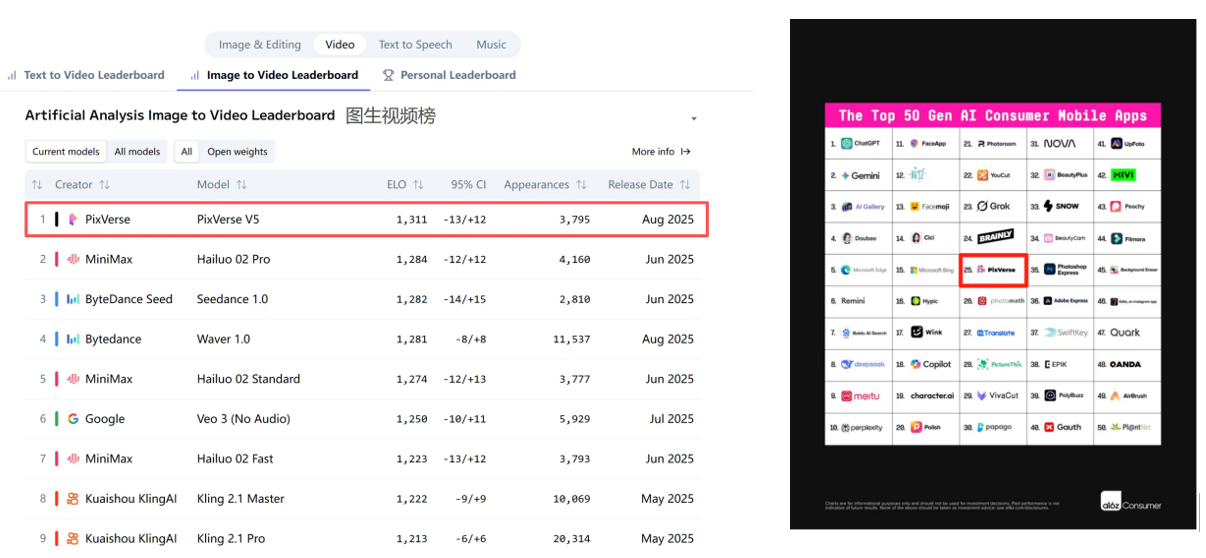
Task: Click the Top 50 Gen AI Consumer Mobile Apps heading
Action: point(993,115)
